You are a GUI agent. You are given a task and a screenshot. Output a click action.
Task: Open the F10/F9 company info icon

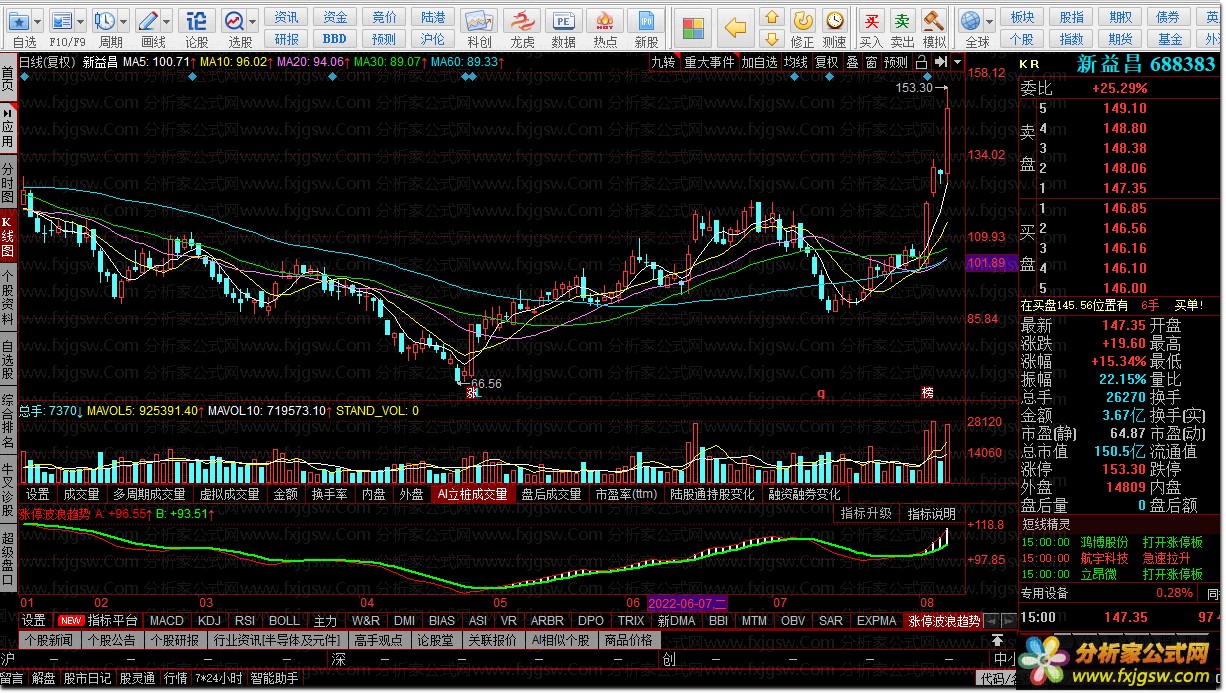61,20
